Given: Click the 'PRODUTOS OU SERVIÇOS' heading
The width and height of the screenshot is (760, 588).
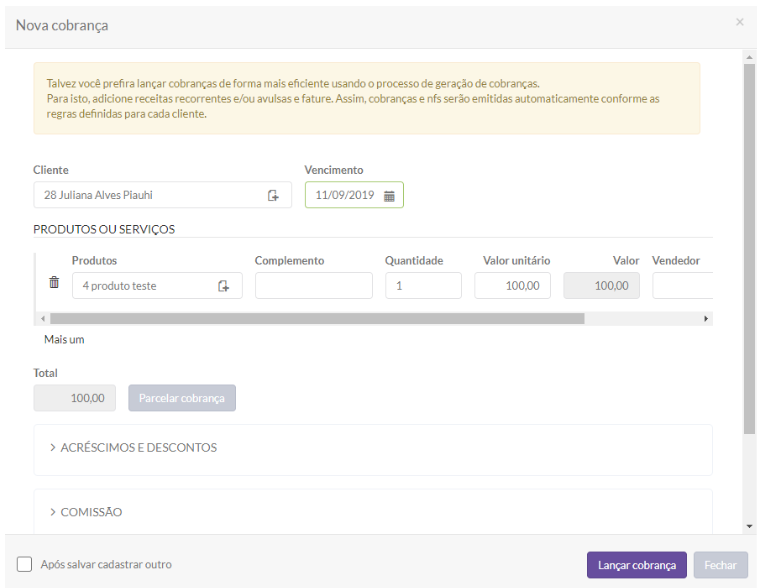Looking at the screenshot, I should (104, 229).
